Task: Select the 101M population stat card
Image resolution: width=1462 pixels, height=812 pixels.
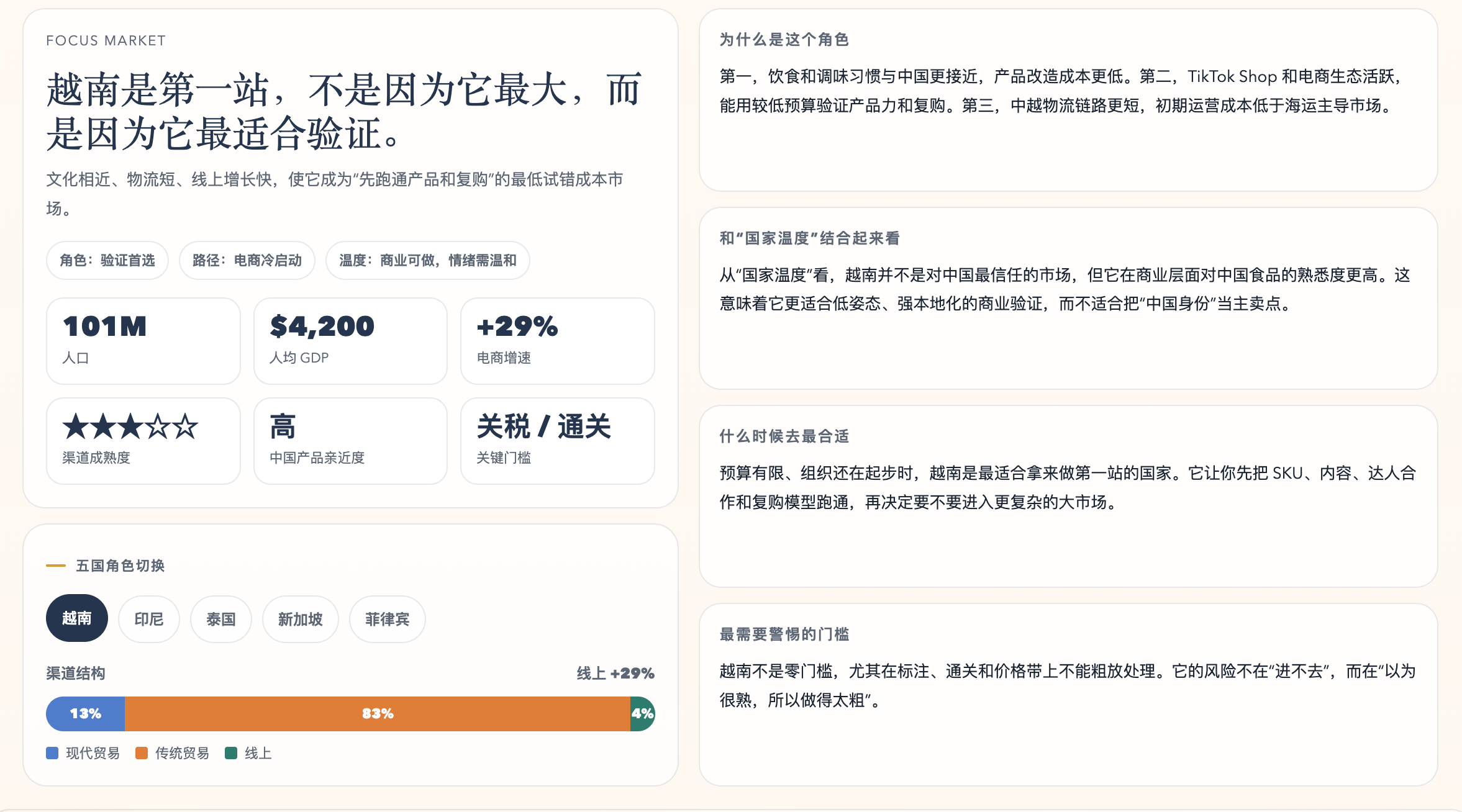Action: (x=143, y=341)
